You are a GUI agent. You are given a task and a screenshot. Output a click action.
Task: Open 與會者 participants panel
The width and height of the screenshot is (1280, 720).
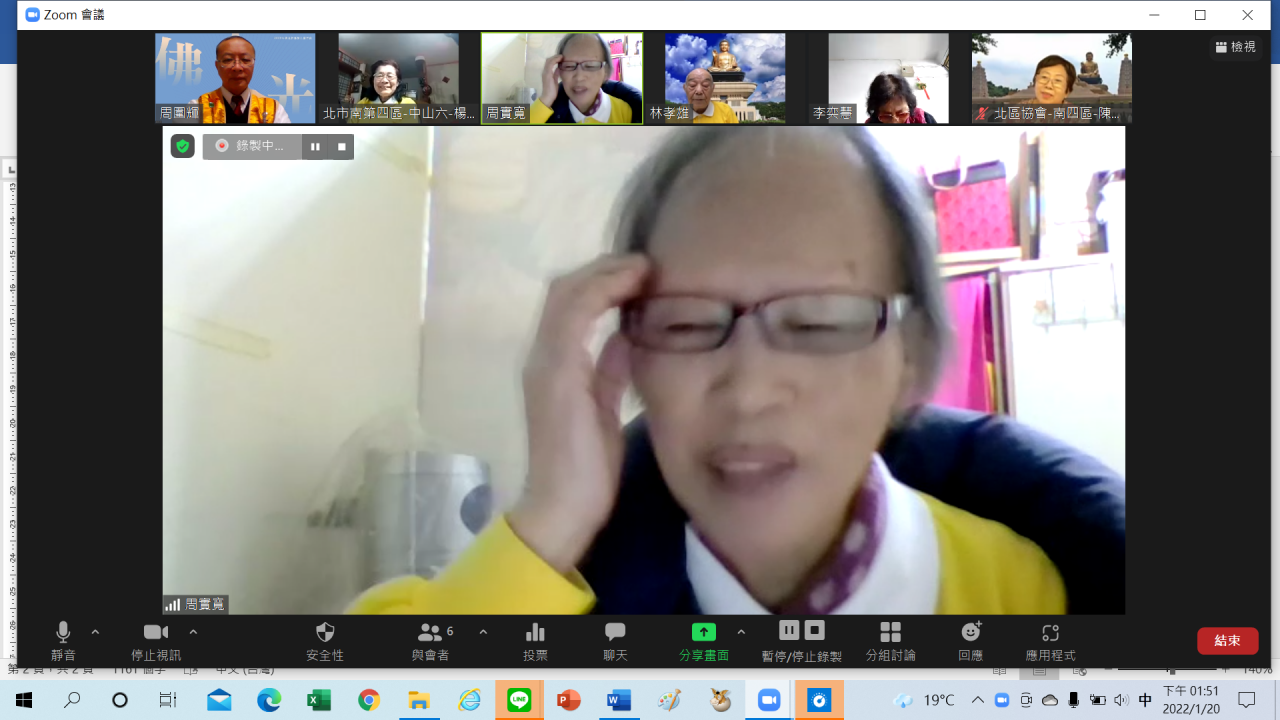click(x=431, y=640)
